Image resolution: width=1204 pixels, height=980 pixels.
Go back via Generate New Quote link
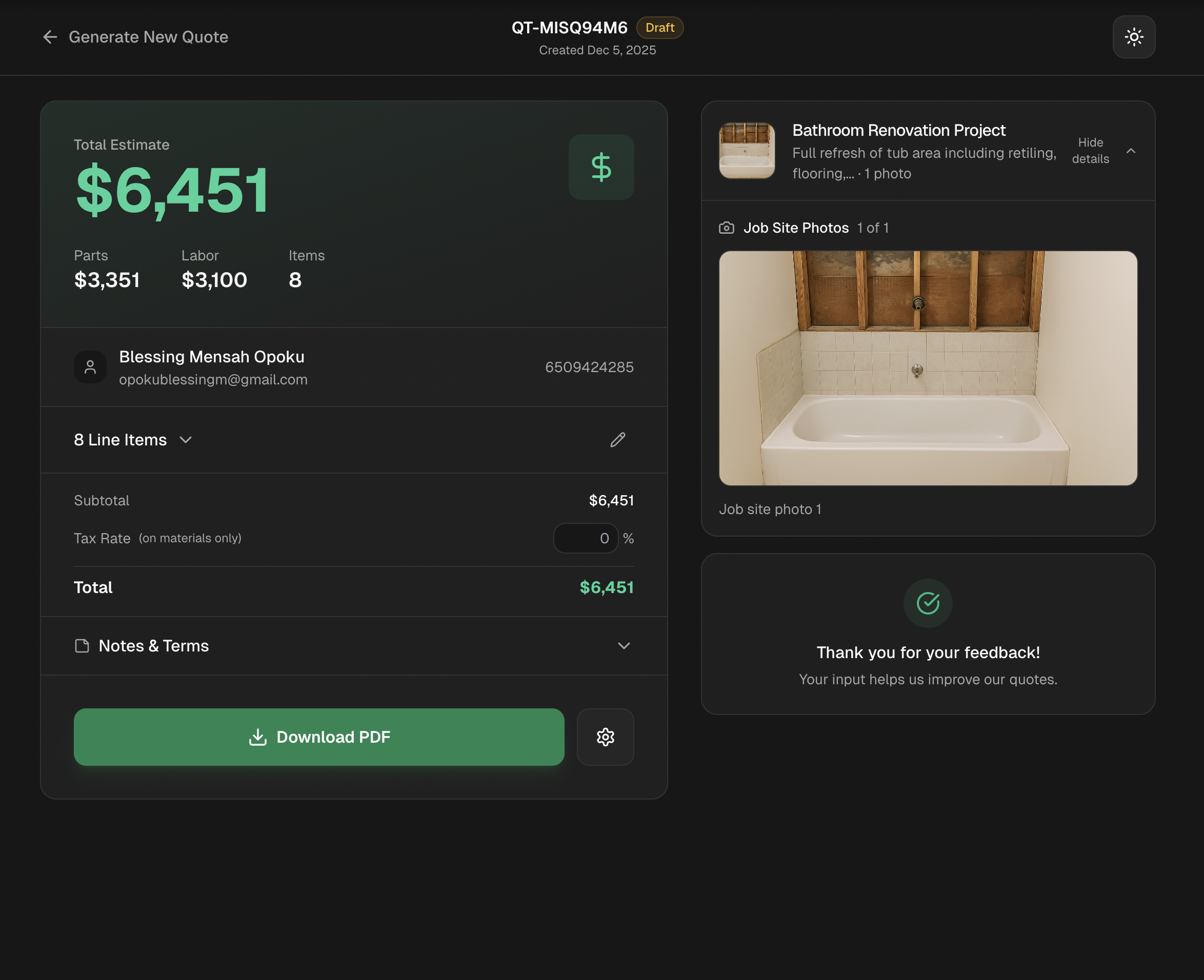(149, 37)
